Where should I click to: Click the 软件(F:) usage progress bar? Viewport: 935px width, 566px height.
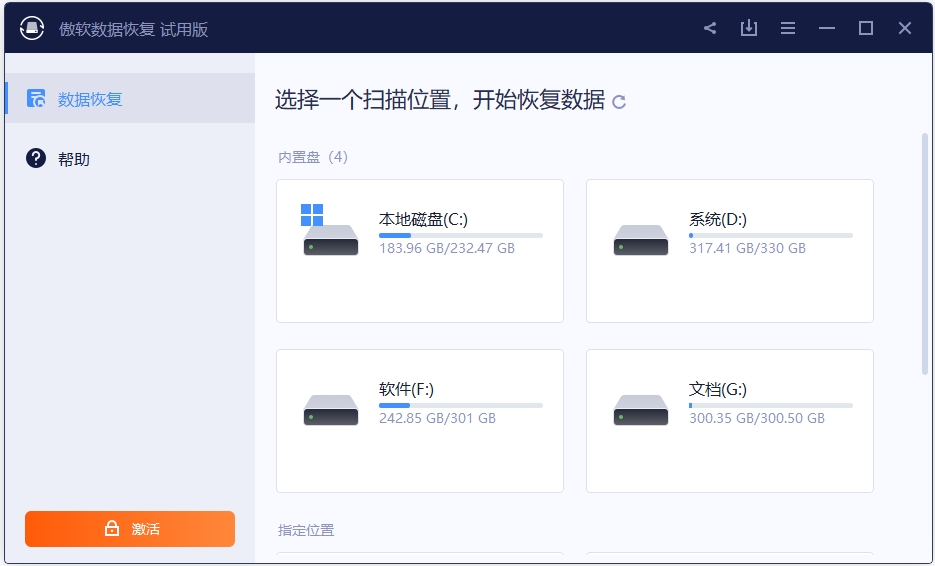tap(460, 405)
